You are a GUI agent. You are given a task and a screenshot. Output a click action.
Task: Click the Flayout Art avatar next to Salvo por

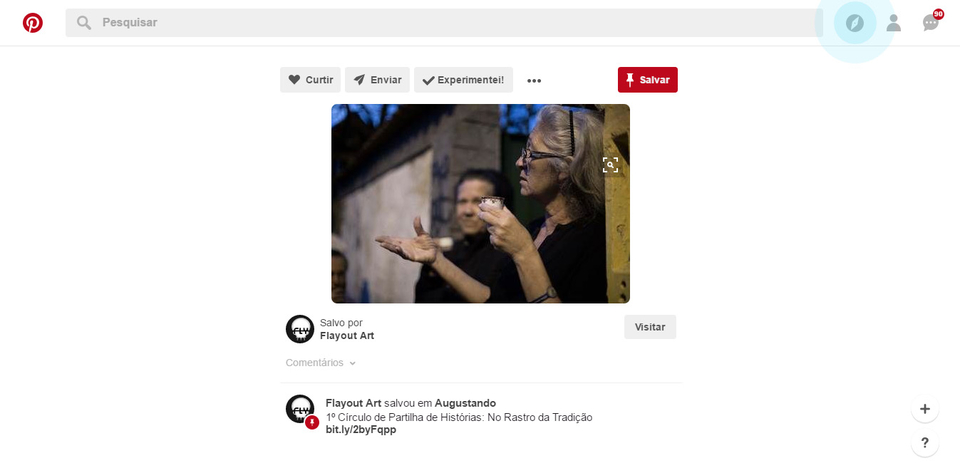(x=300, y=329)
